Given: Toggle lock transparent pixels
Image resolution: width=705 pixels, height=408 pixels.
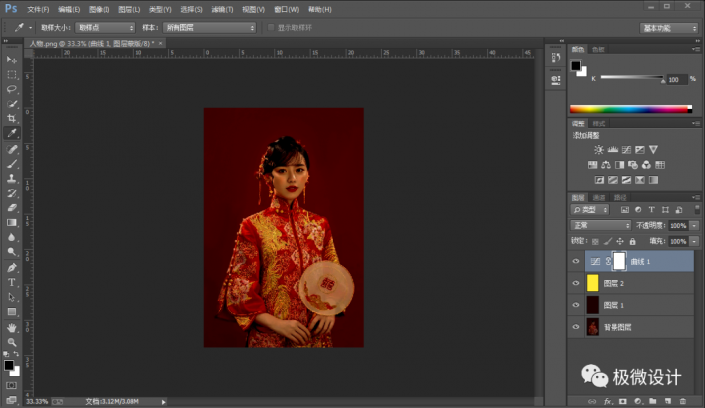Looking at the screenshot, I should [595, 242].
